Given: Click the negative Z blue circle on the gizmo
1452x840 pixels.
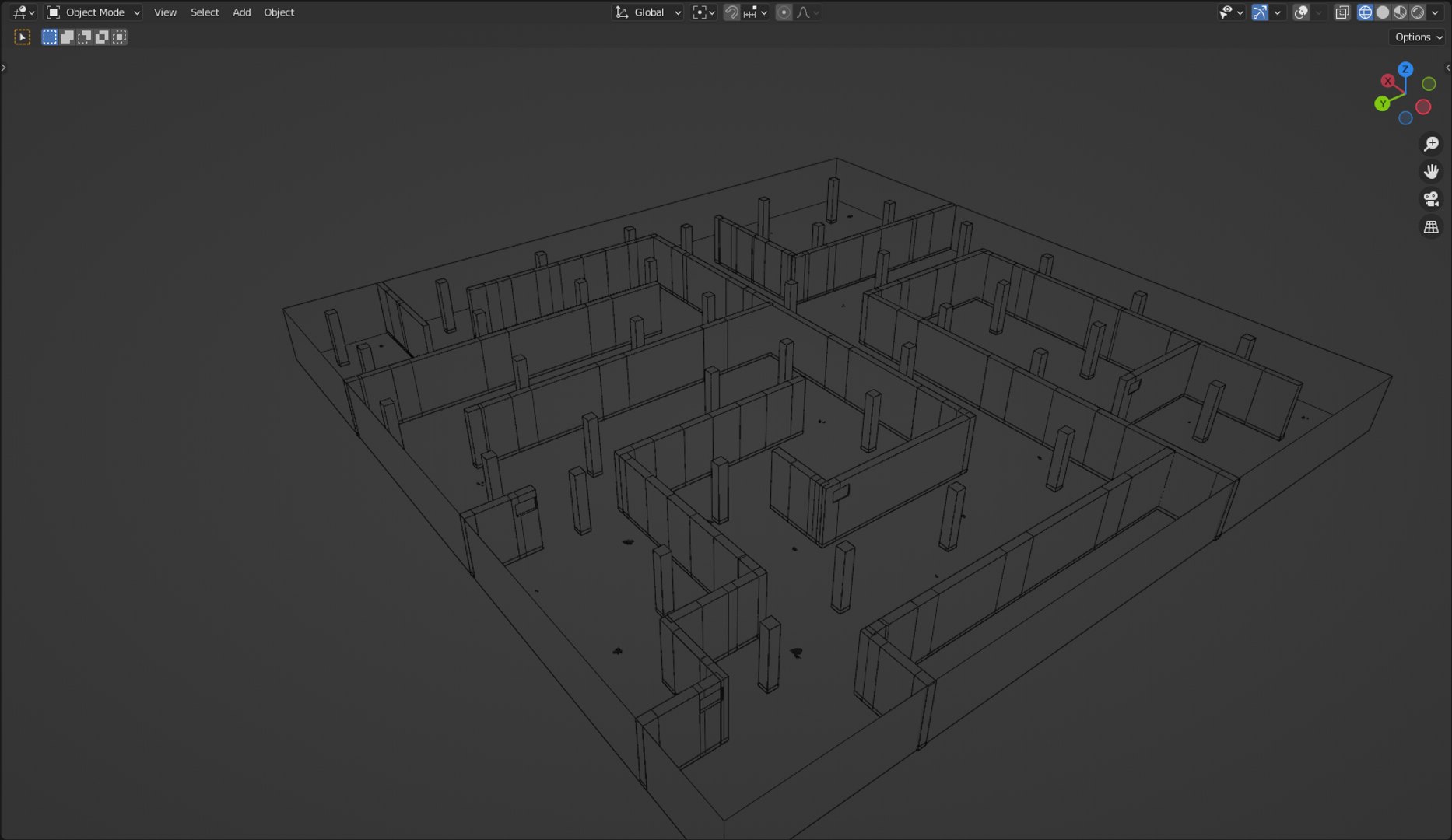Looking at the screenshot, I should (x=1405, y=118).
